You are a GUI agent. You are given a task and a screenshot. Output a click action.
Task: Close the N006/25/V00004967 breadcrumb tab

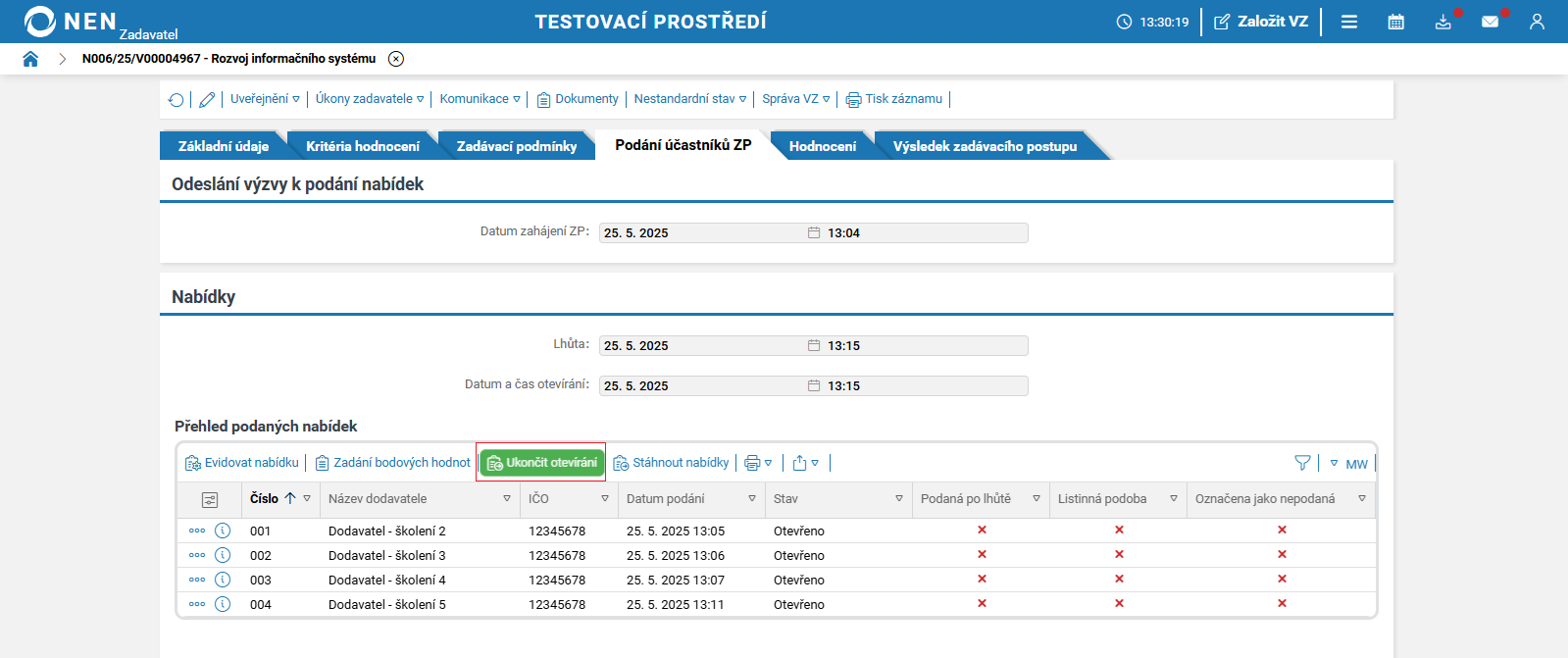click(x=396, y=59)
